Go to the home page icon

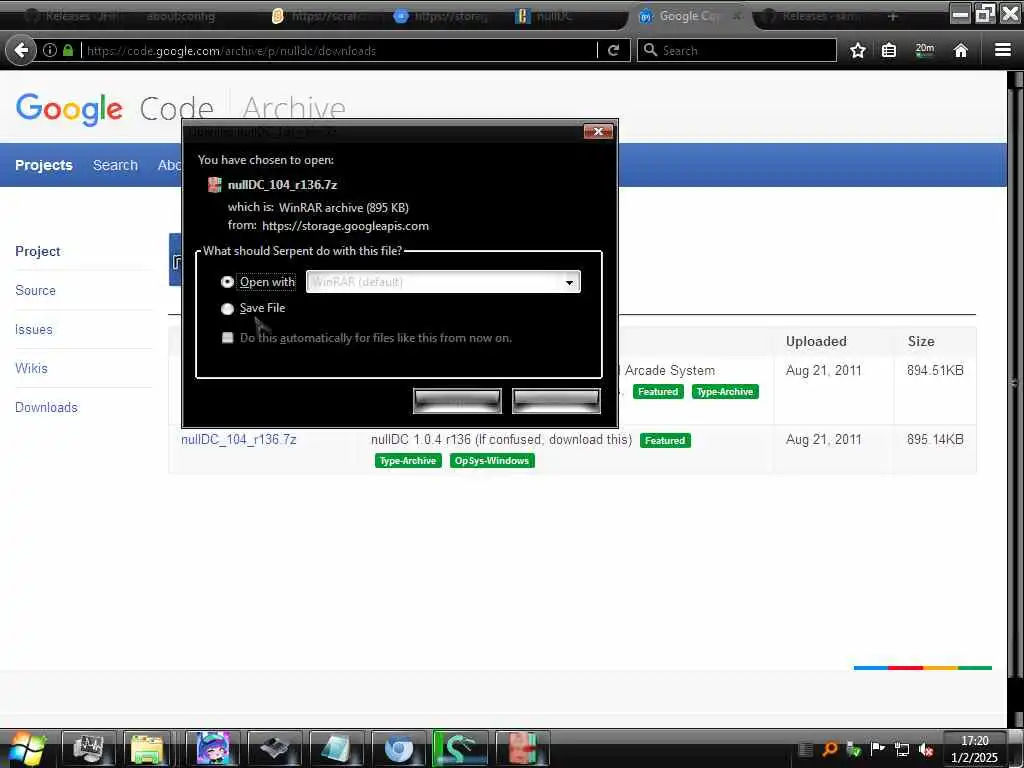[x=960, y=50]
